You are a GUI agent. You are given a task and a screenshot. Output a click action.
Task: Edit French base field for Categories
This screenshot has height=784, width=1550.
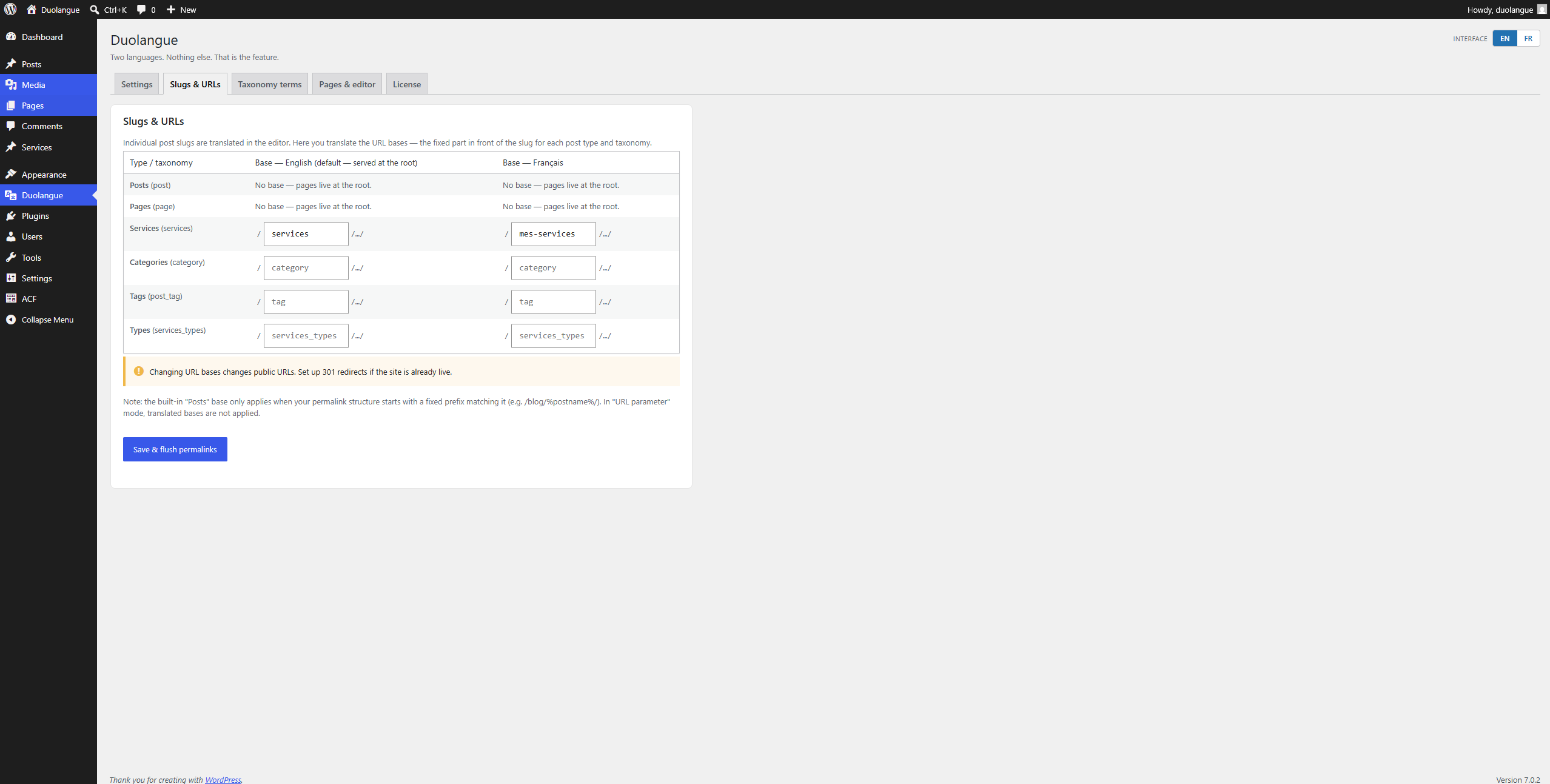554,267
